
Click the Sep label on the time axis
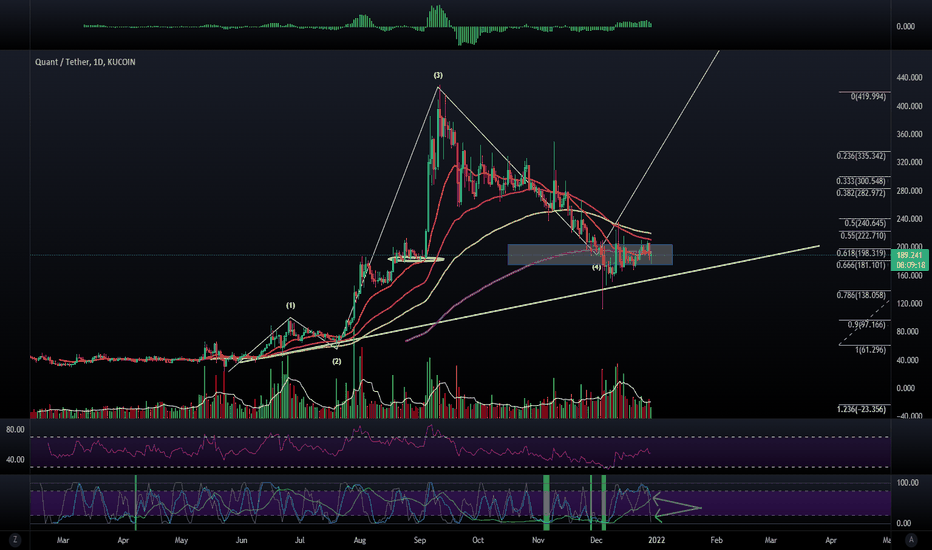[x=420, y=540]
